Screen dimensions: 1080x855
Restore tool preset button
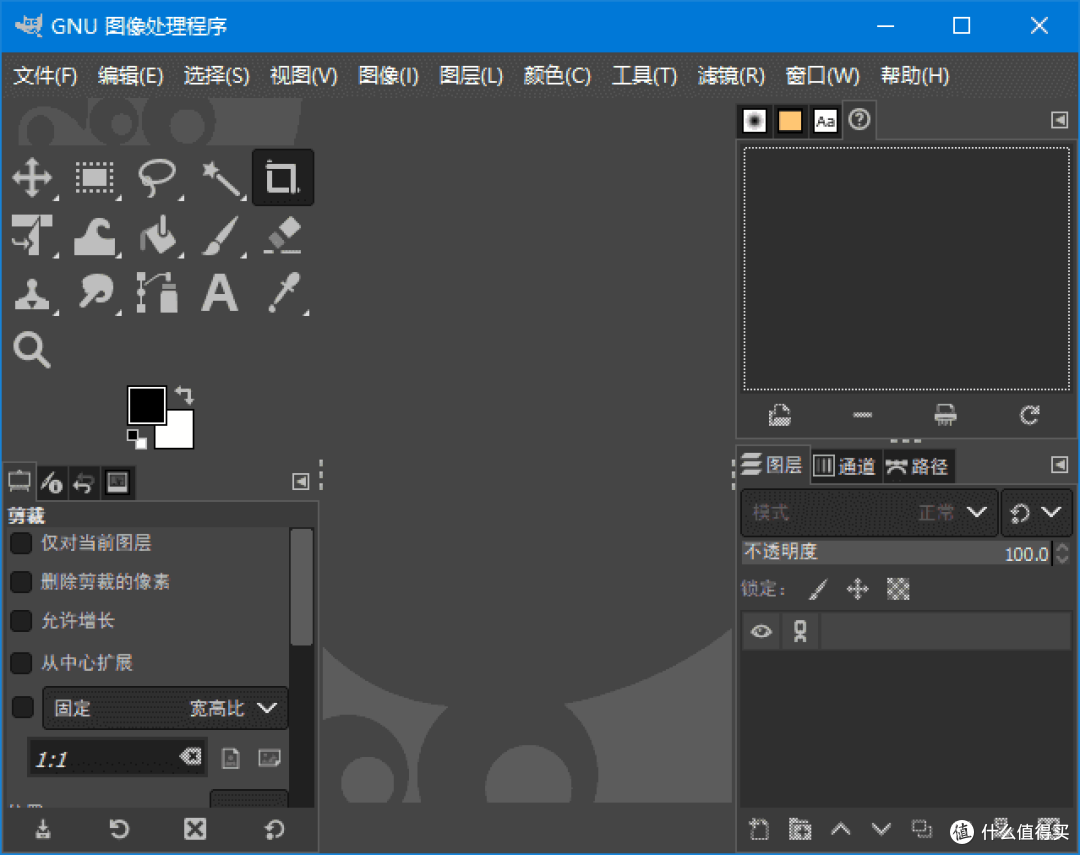(118, 829)
